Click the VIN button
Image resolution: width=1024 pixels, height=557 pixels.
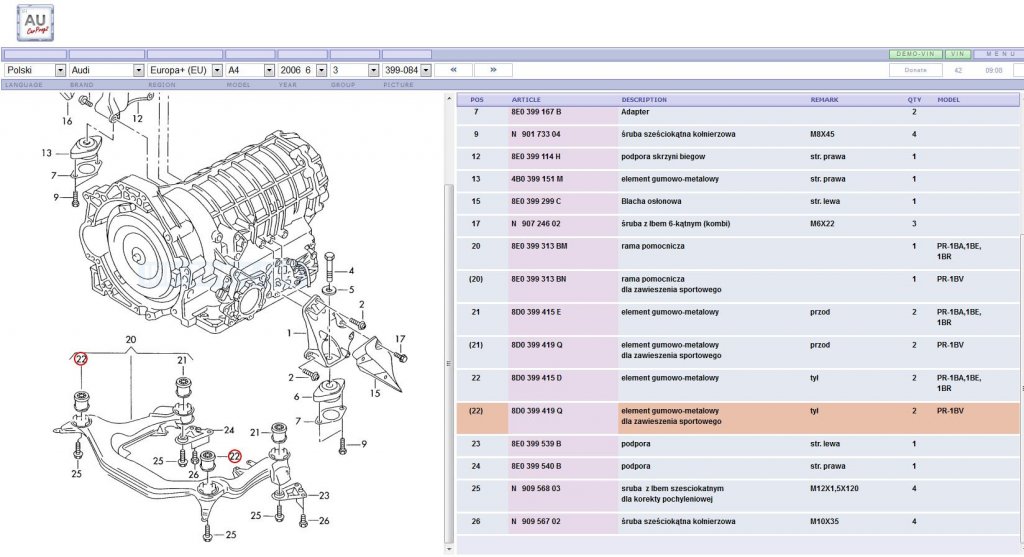[958, 54]
